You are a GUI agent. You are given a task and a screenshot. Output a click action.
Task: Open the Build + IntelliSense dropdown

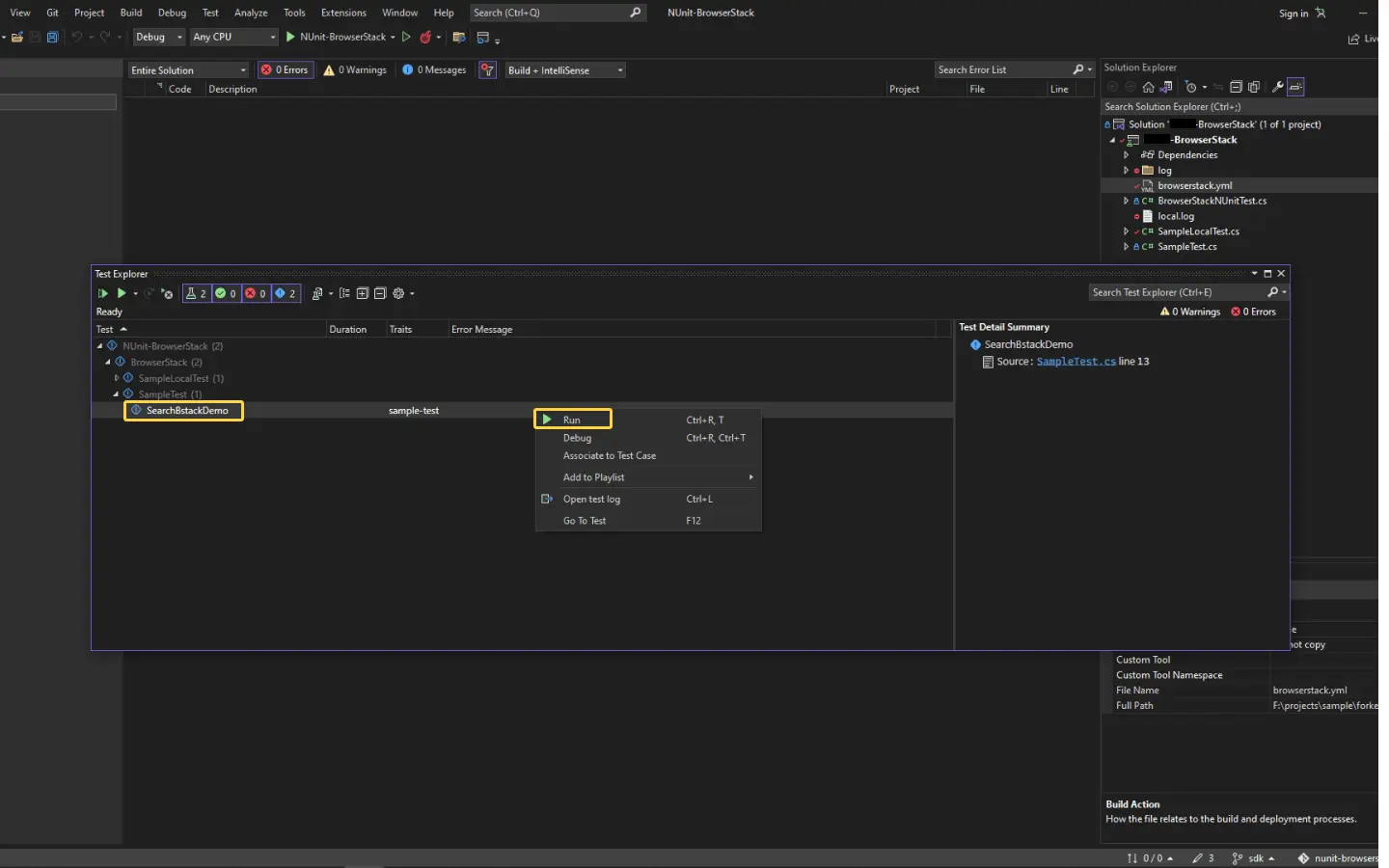[565, 70]
